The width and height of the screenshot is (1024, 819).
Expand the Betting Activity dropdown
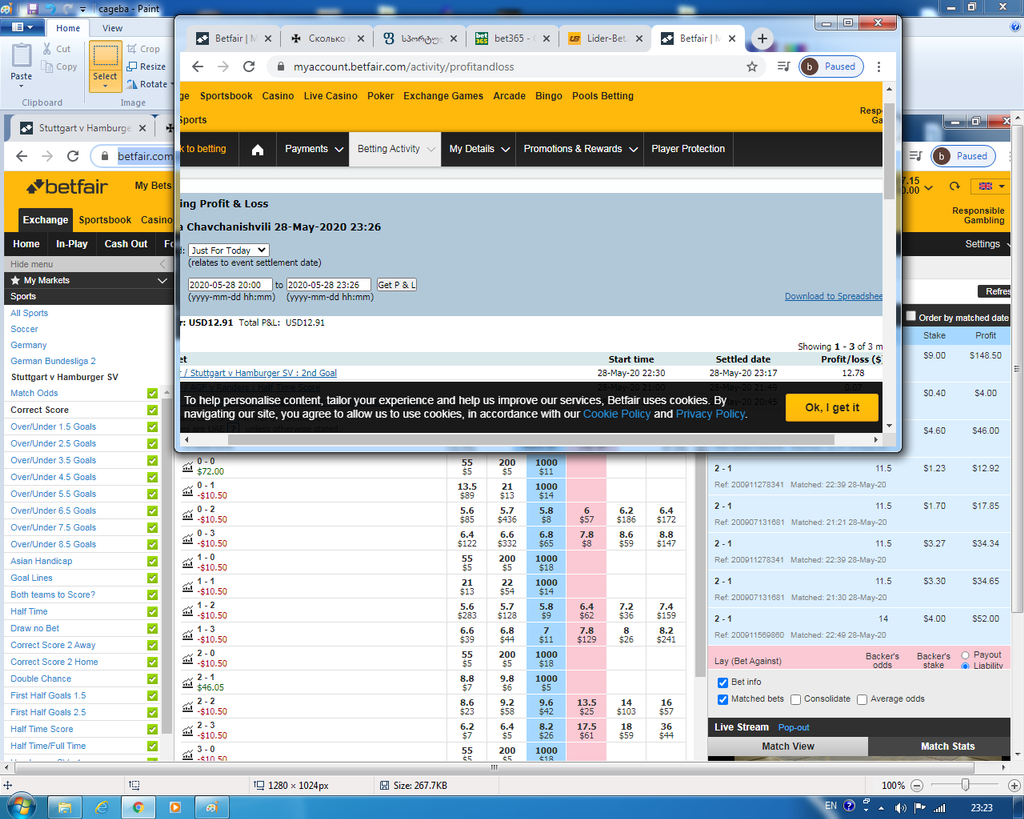tap(396, 150)
